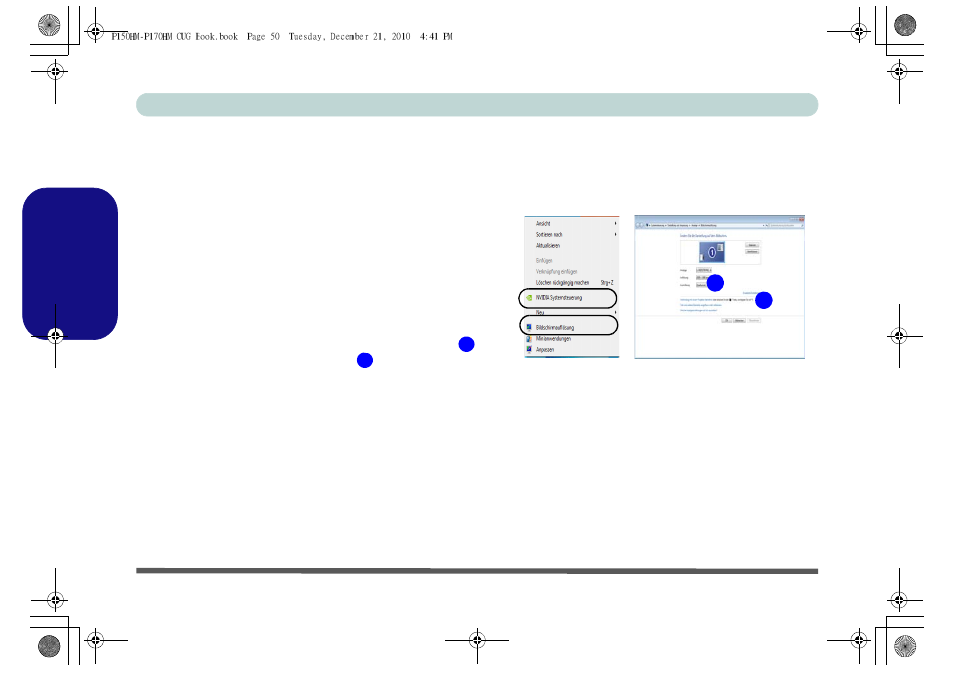Viewport: 954px width, 673px height.
Task: Select Löschen rückgängig machen entry
Action: tap(571, 282)
